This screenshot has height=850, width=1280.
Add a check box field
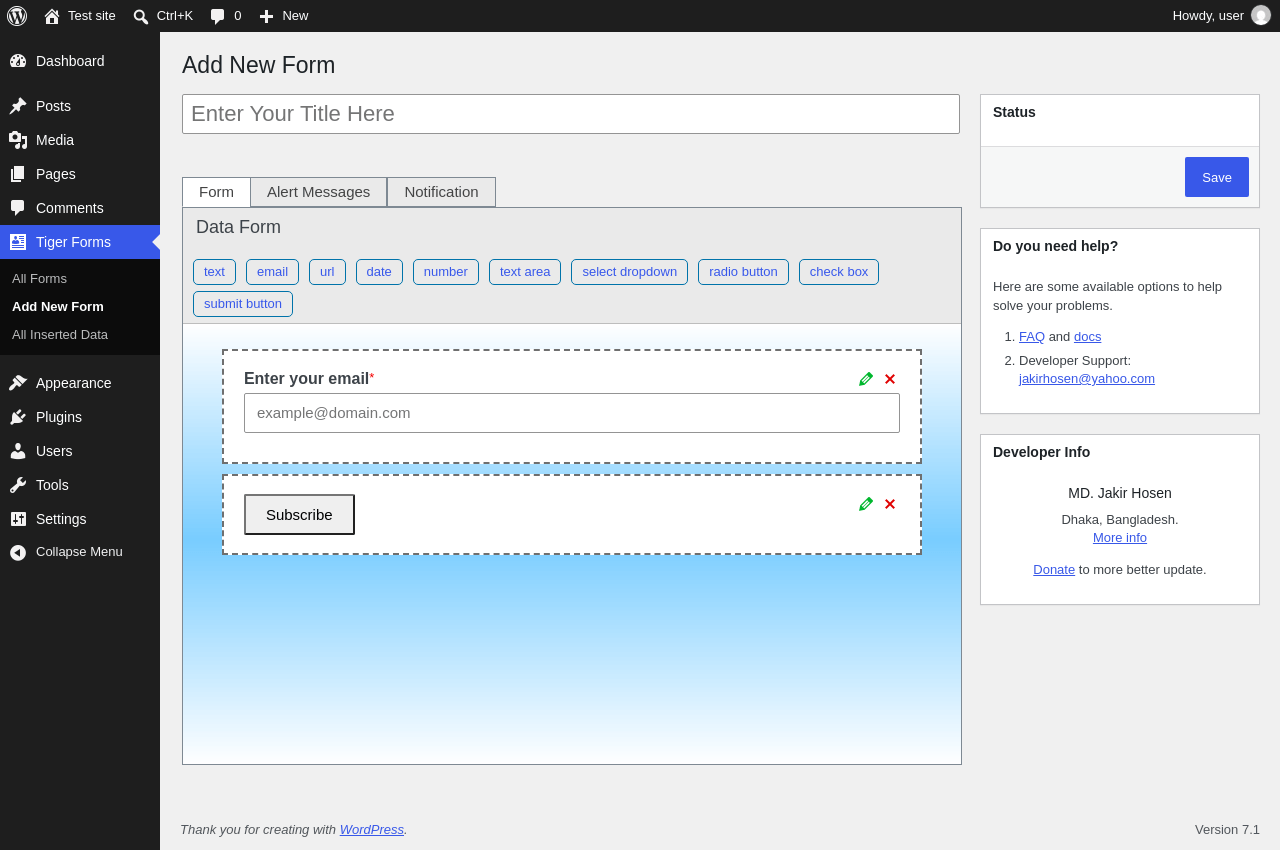pyautogui.click(x=839, y=272)
